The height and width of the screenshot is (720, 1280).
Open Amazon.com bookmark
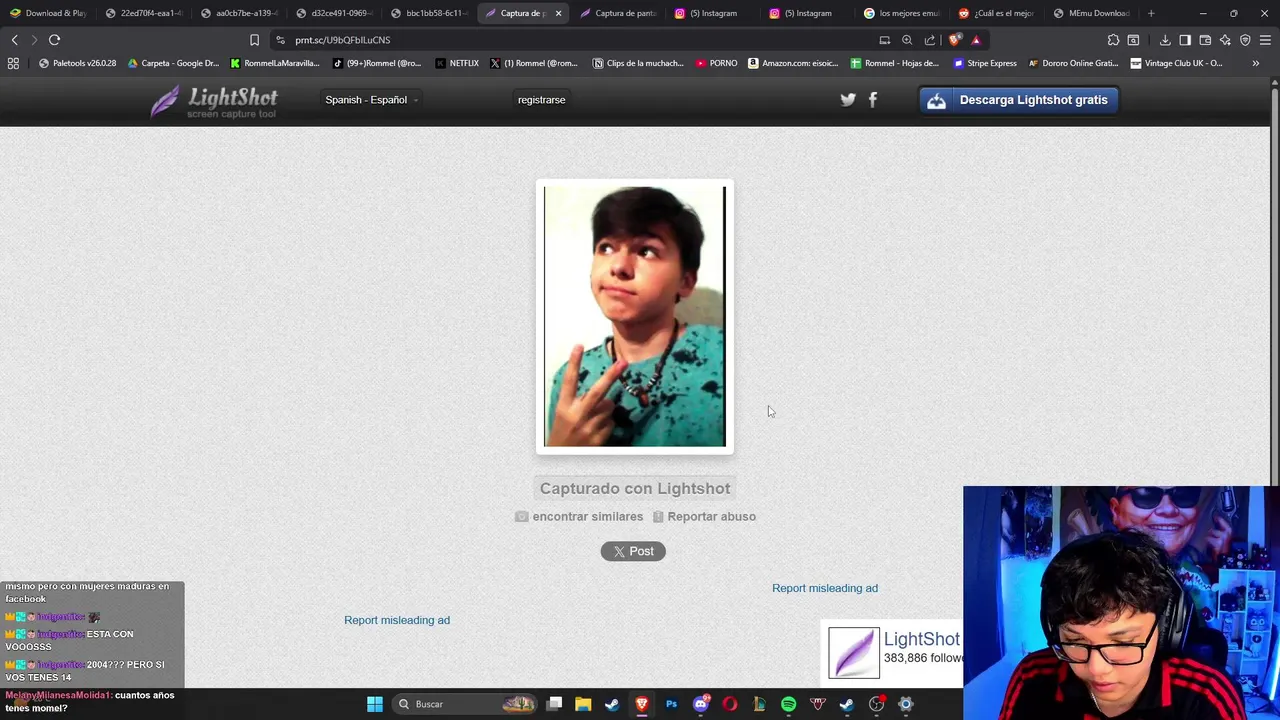point(795,63)
